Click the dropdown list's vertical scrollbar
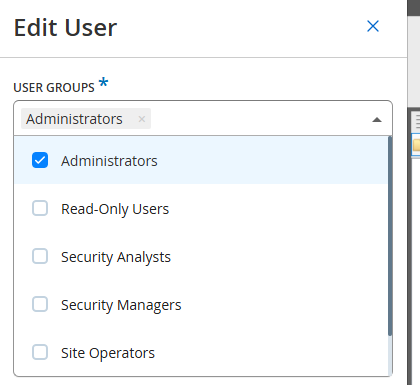Viewport: 420px width, 385px height. click(390, 236)
